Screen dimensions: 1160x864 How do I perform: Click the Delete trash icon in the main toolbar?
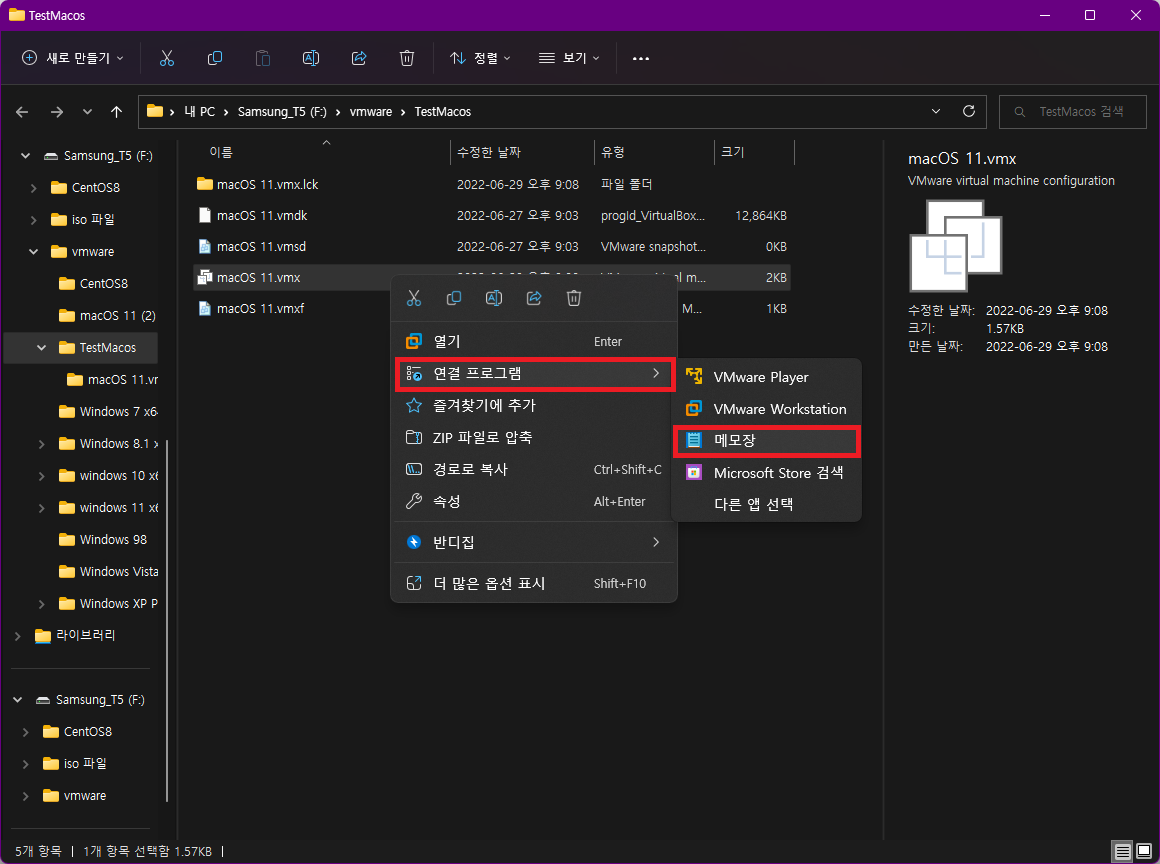tap(407, 58)
